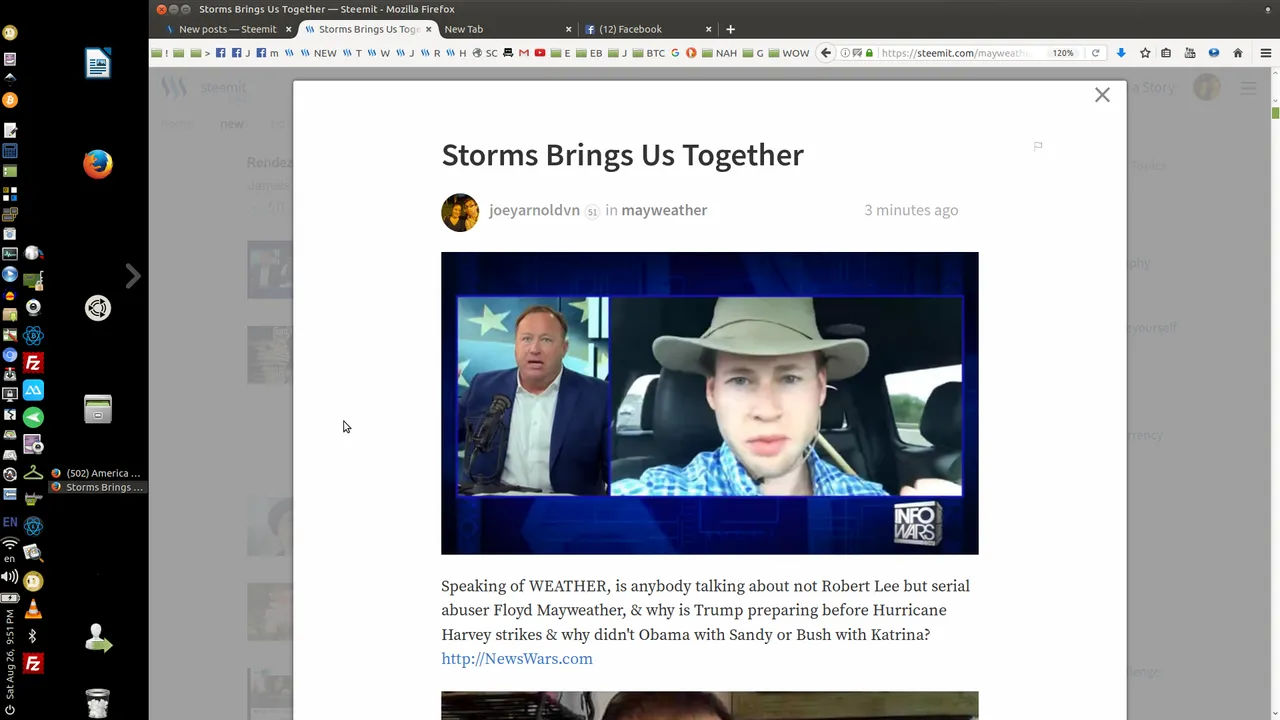
Task: Open the trash can icon
Action: [98, 703]
